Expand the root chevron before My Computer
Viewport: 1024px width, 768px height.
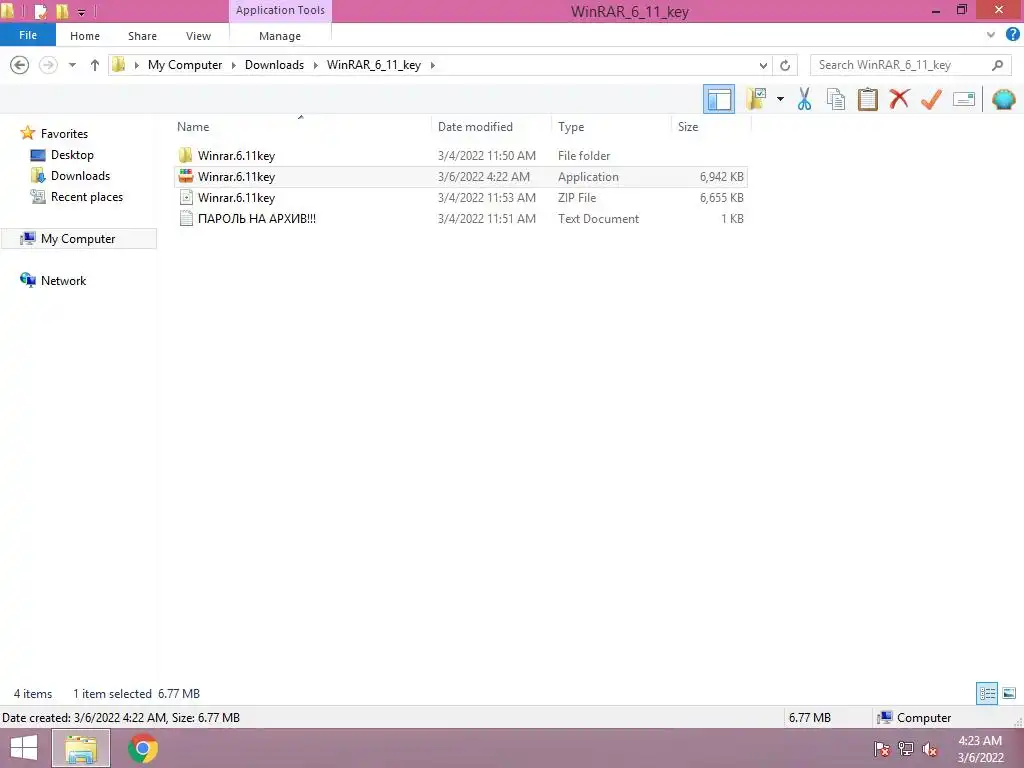[x=136, y=65]
